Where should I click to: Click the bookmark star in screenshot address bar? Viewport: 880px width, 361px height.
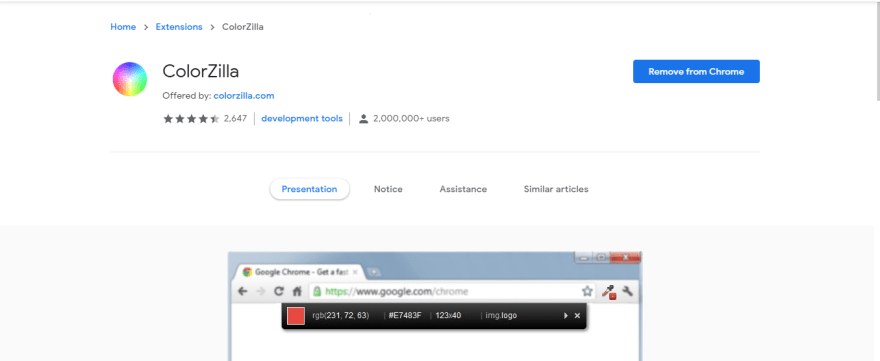(x=587, y=291)
